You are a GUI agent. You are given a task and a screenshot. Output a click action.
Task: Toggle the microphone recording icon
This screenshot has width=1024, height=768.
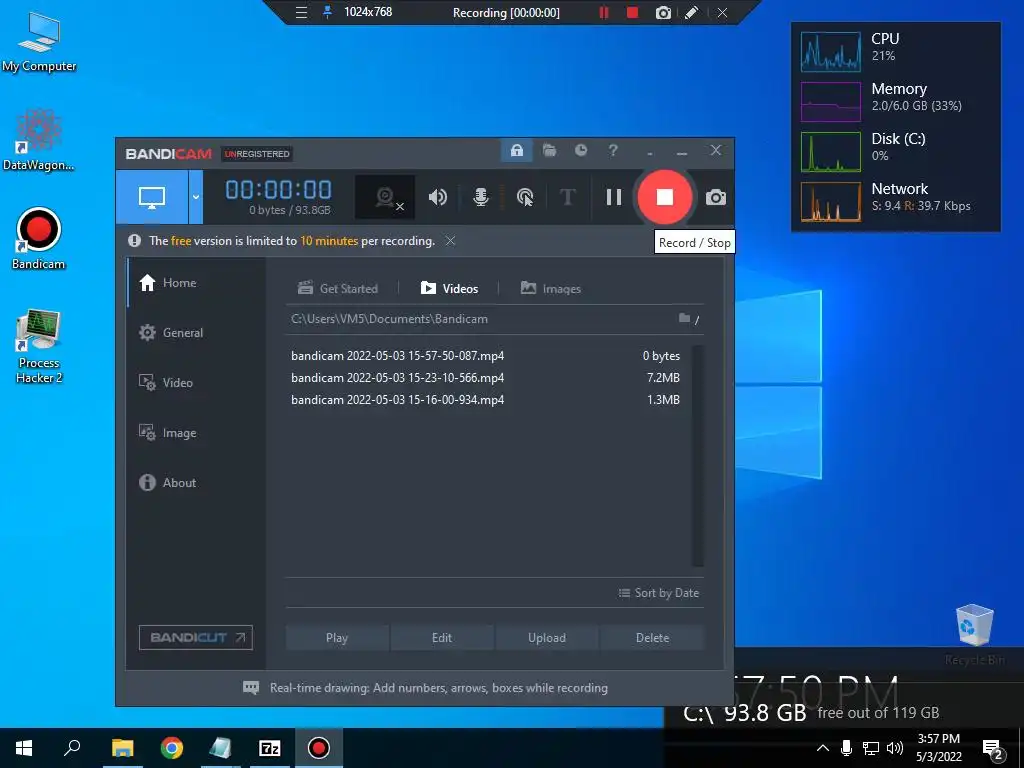(x=481, y=197)
